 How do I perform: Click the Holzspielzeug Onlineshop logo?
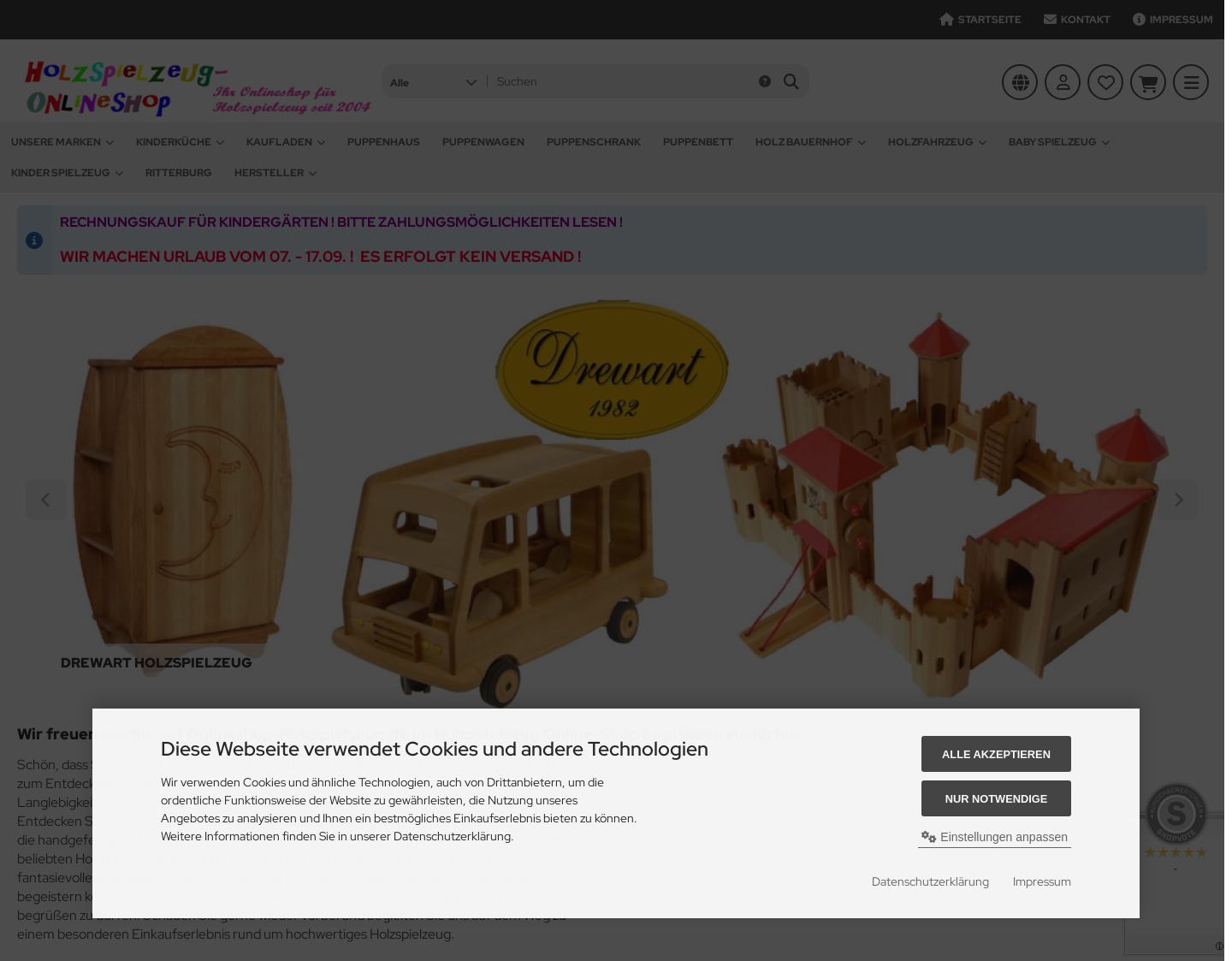[198, 87]
